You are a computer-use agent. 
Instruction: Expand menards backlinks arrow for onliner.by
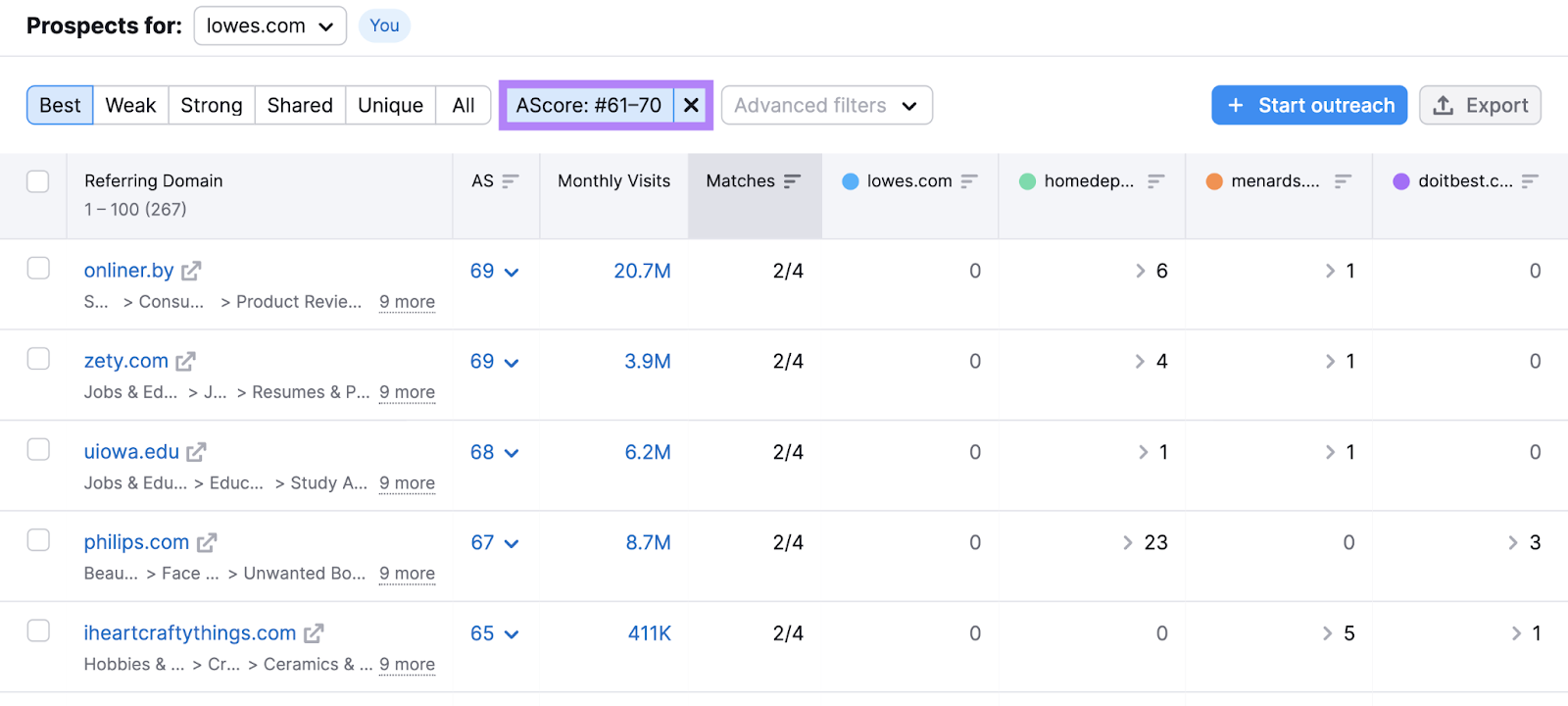click(1330, 271)
